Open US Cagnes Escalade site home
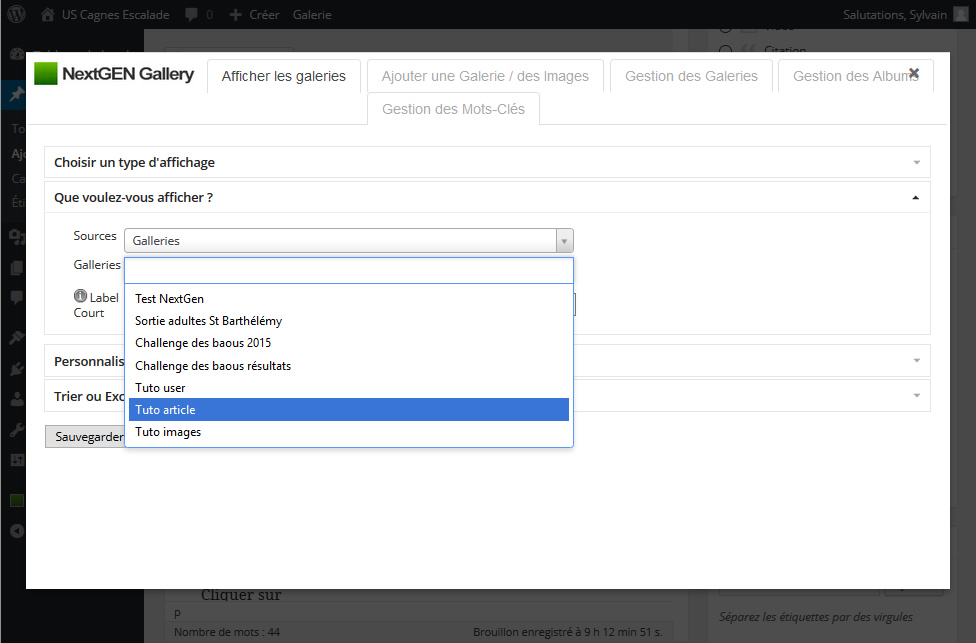 [105, 14]
